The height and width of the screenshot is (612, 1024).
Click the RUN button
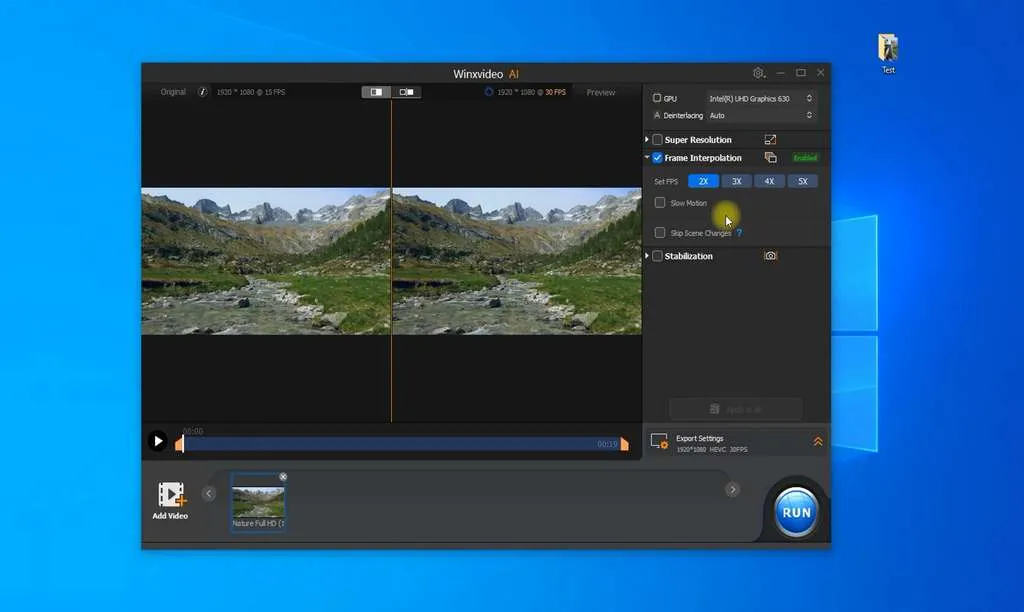795,511
